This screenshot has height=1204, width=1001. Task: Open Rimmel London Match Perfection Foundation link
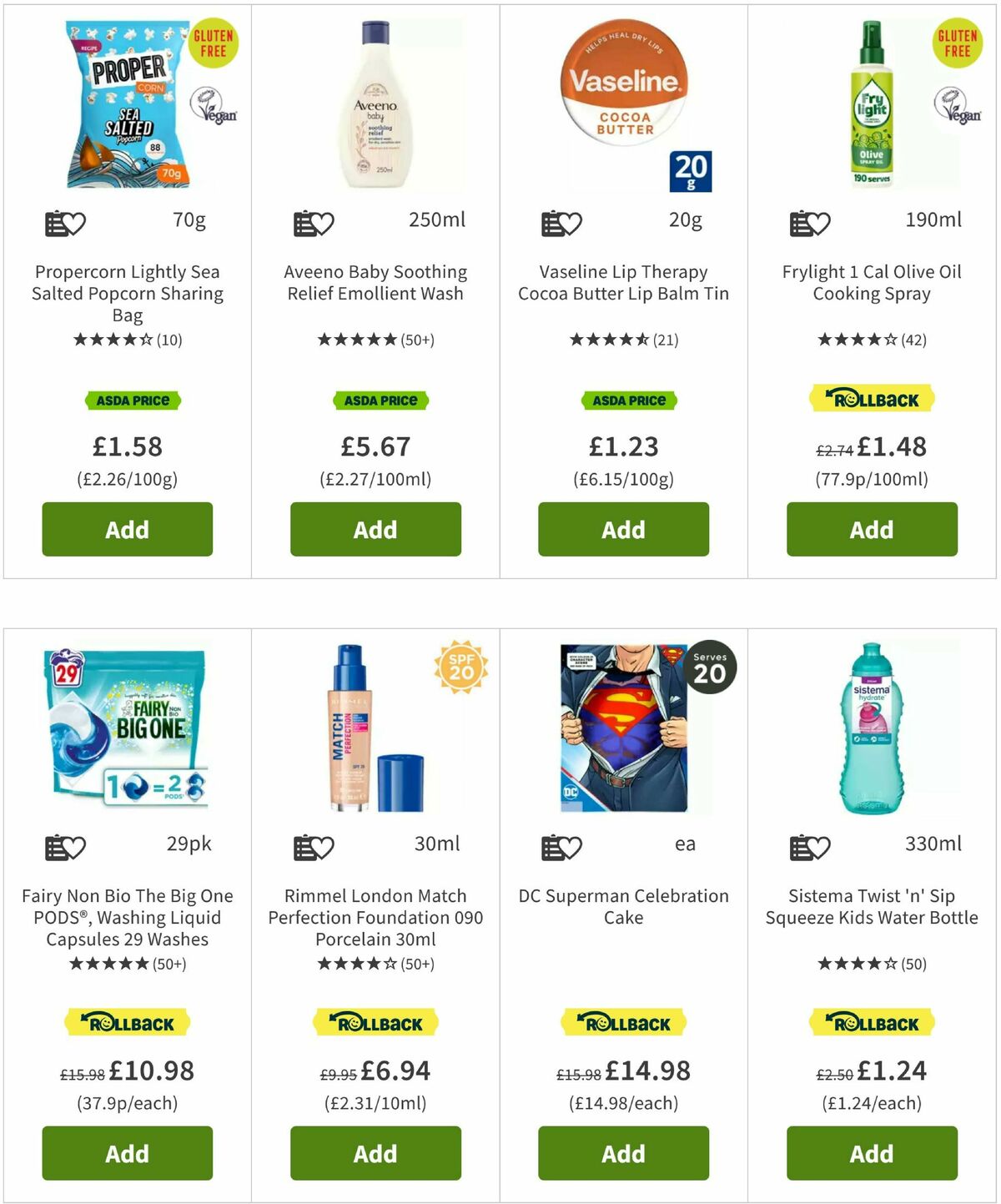pyautogui.click(x=375, y=917)
